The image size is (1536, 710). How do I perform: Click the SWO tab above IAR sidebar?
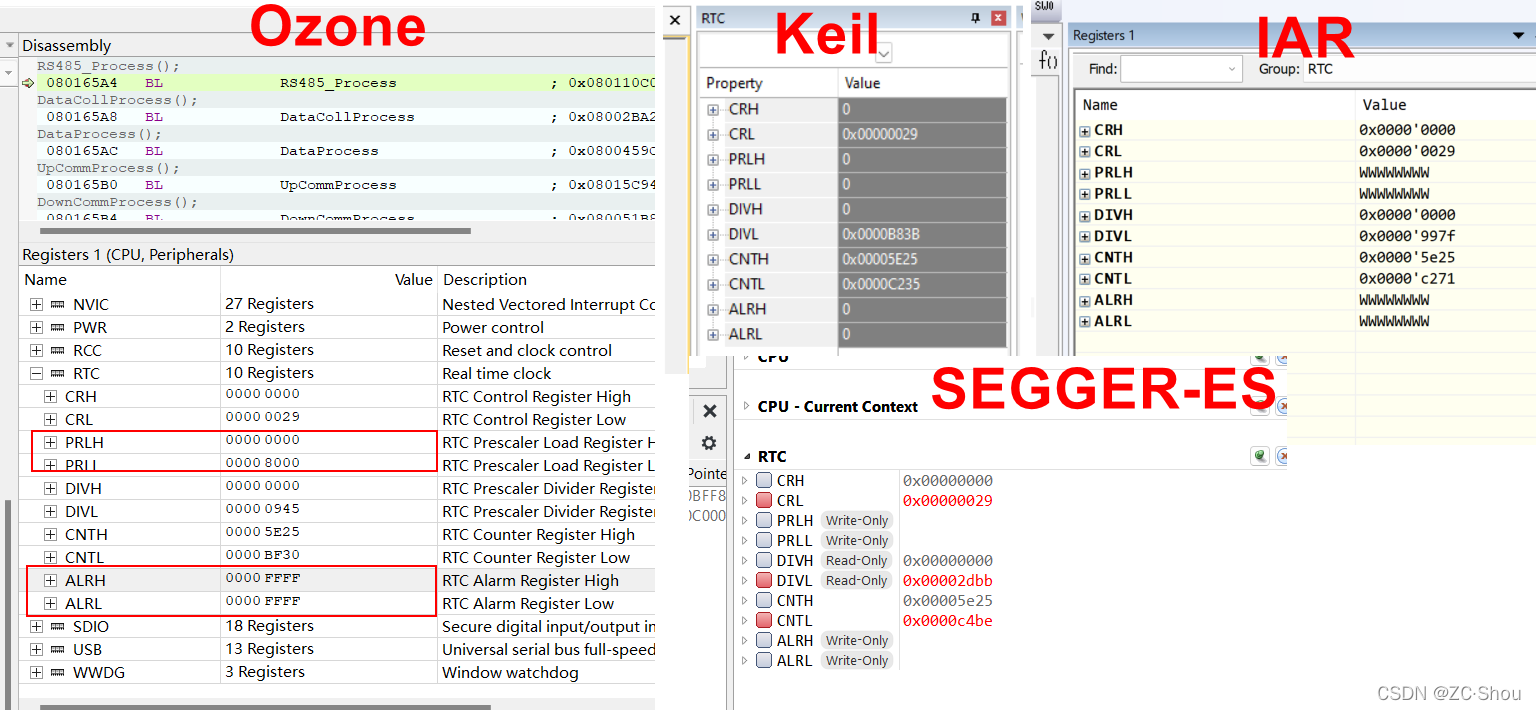coord(1044,7)
